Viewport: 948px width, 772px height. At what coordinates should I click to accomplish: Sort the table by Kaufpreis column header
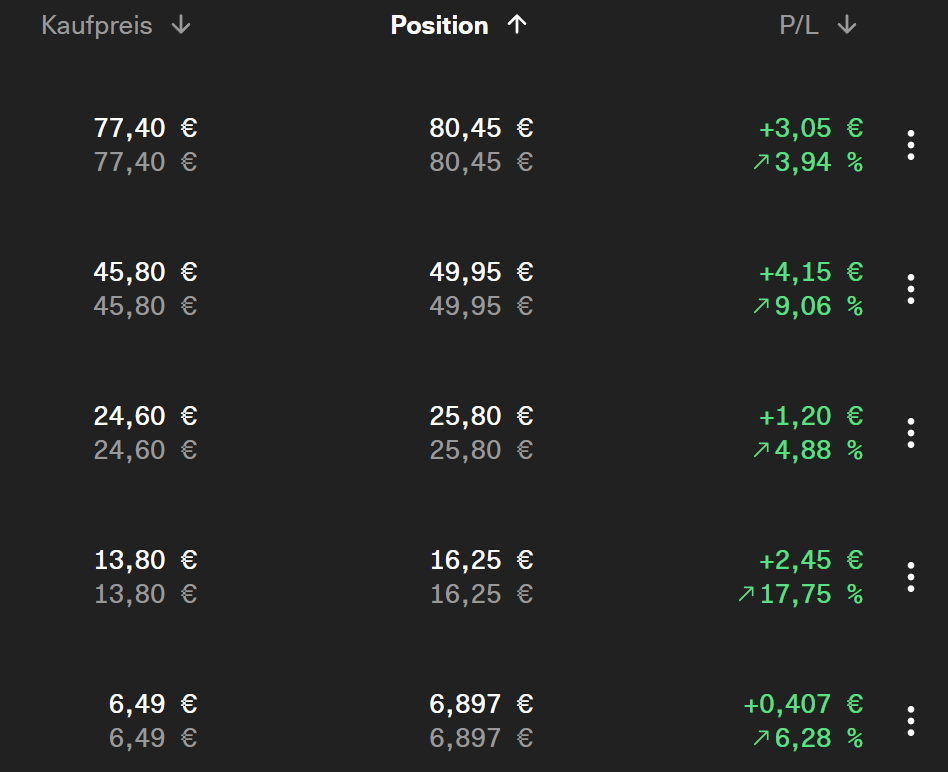[97, 26]
